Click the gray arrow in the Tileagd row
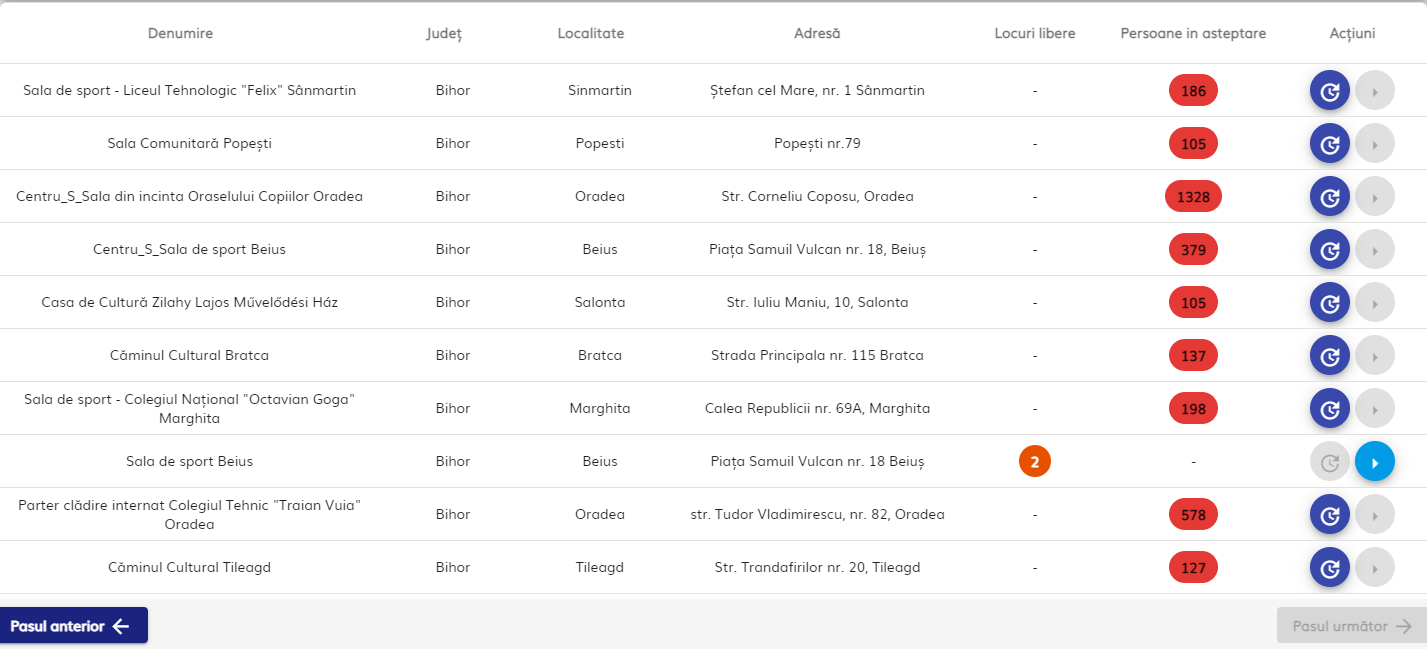 point(1375,568)
